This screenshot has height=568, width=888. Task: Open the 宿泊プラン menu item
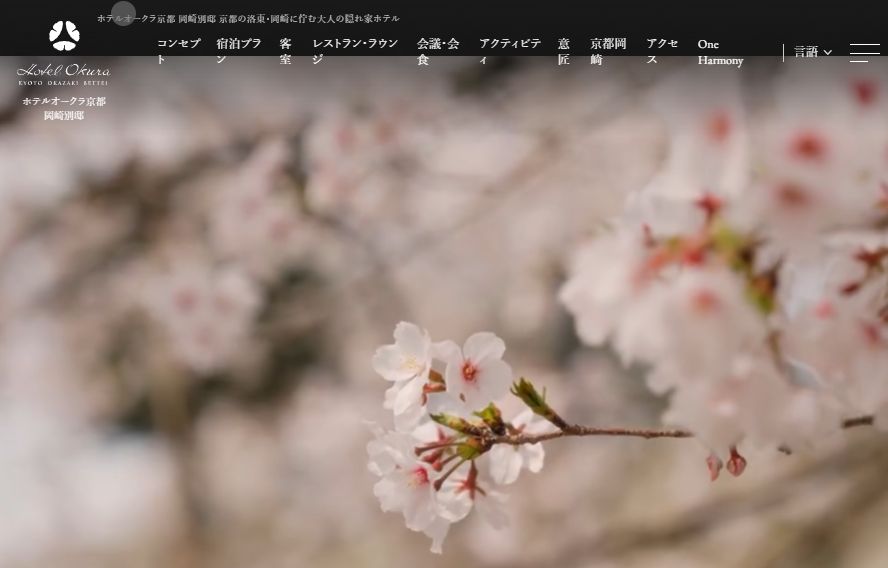(239, 51)
